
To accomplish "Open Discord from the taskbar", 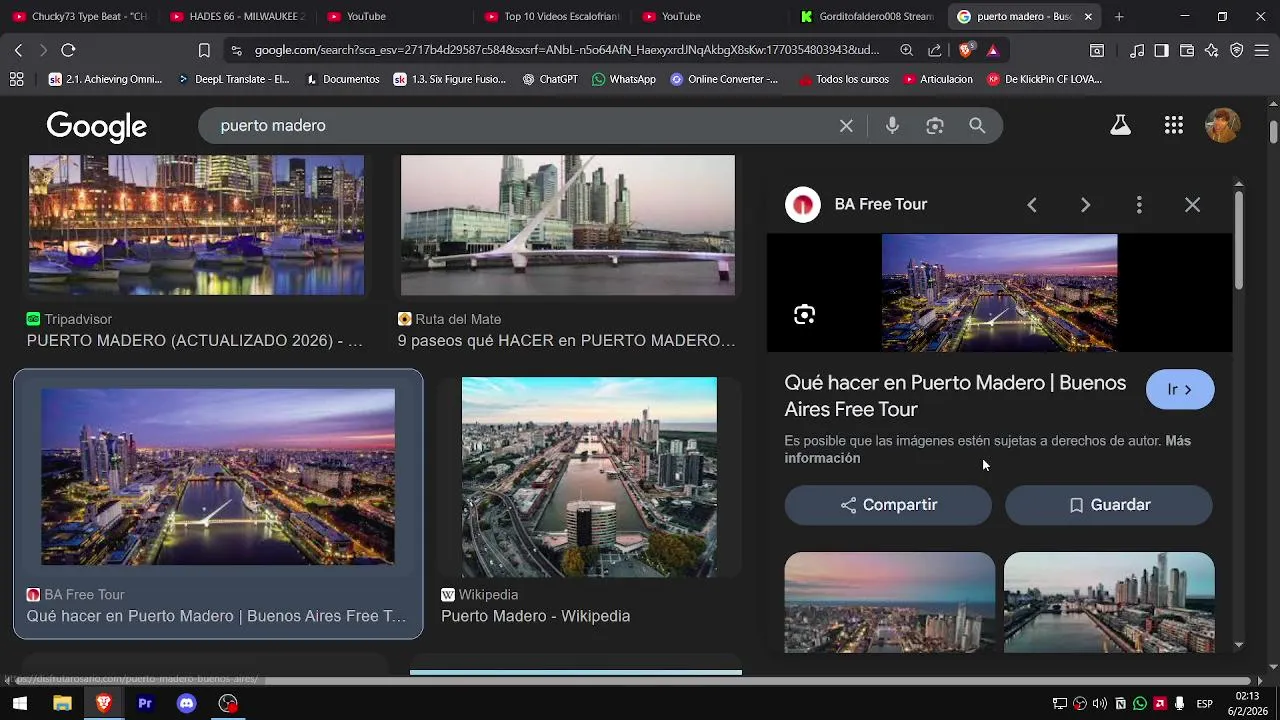I will pyautogui.click(x=186, y=704).
